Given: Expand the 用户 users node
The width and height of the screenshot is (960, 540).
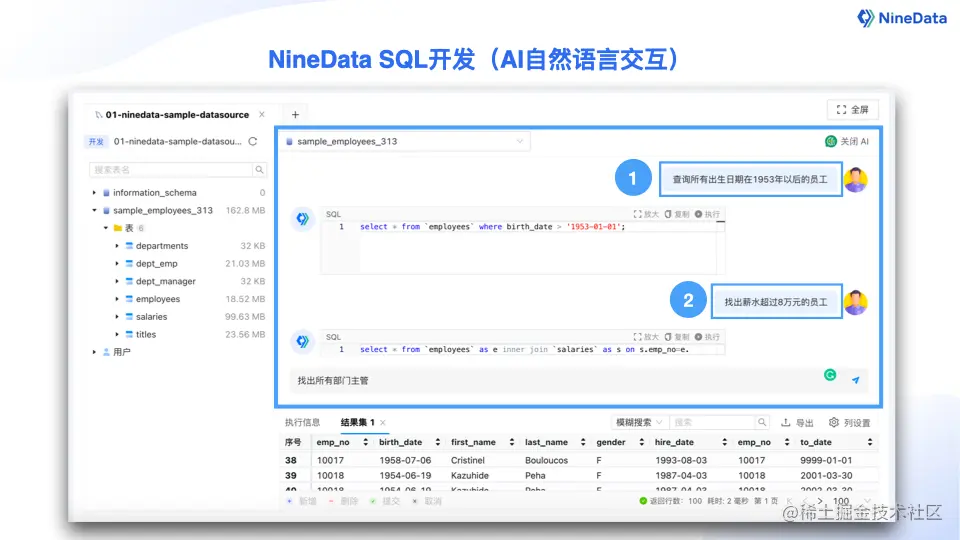Looking at the screenshot, I should (94, 352).
